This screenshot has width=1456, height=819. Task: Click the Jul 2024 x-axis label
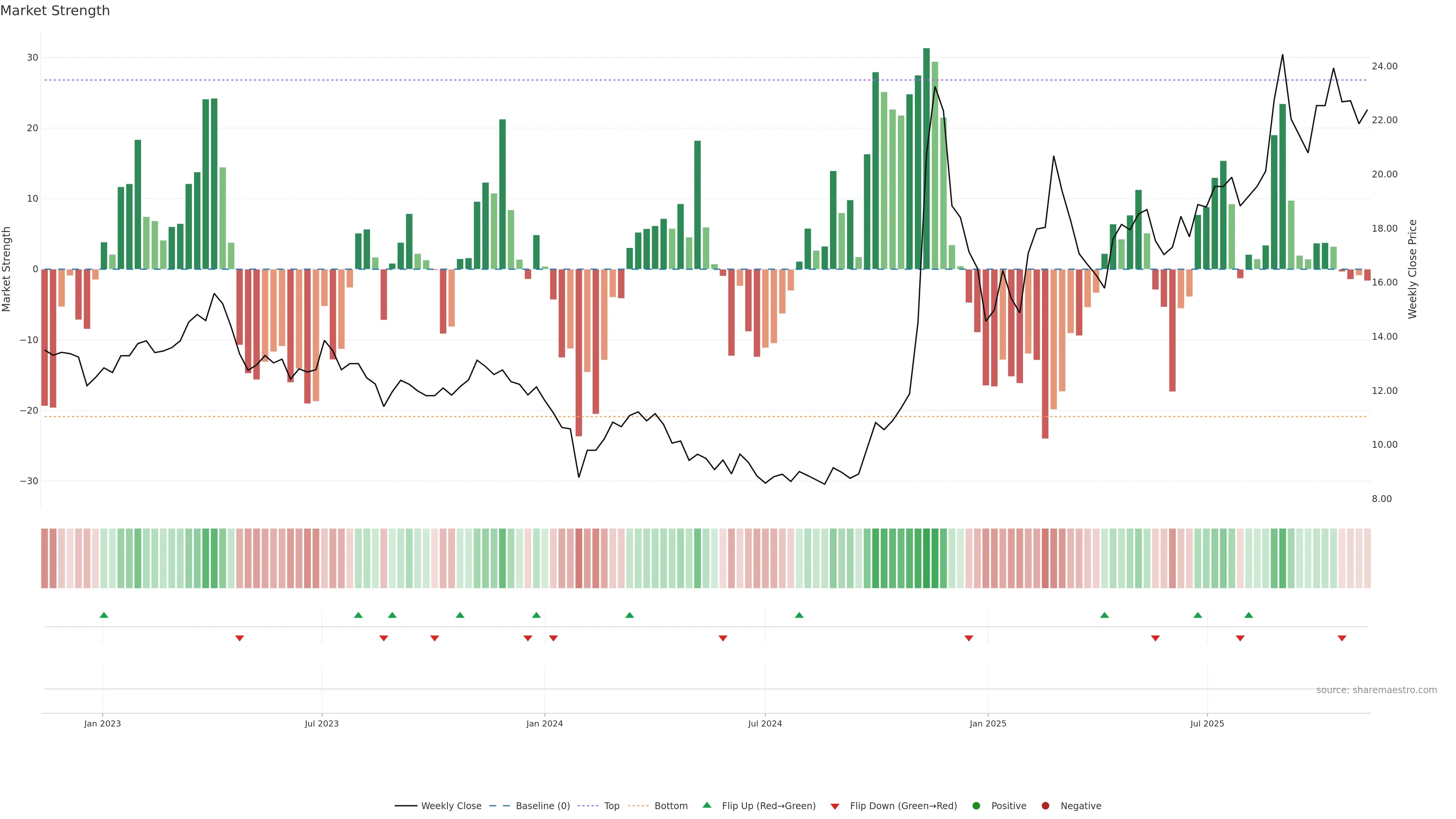765,723
